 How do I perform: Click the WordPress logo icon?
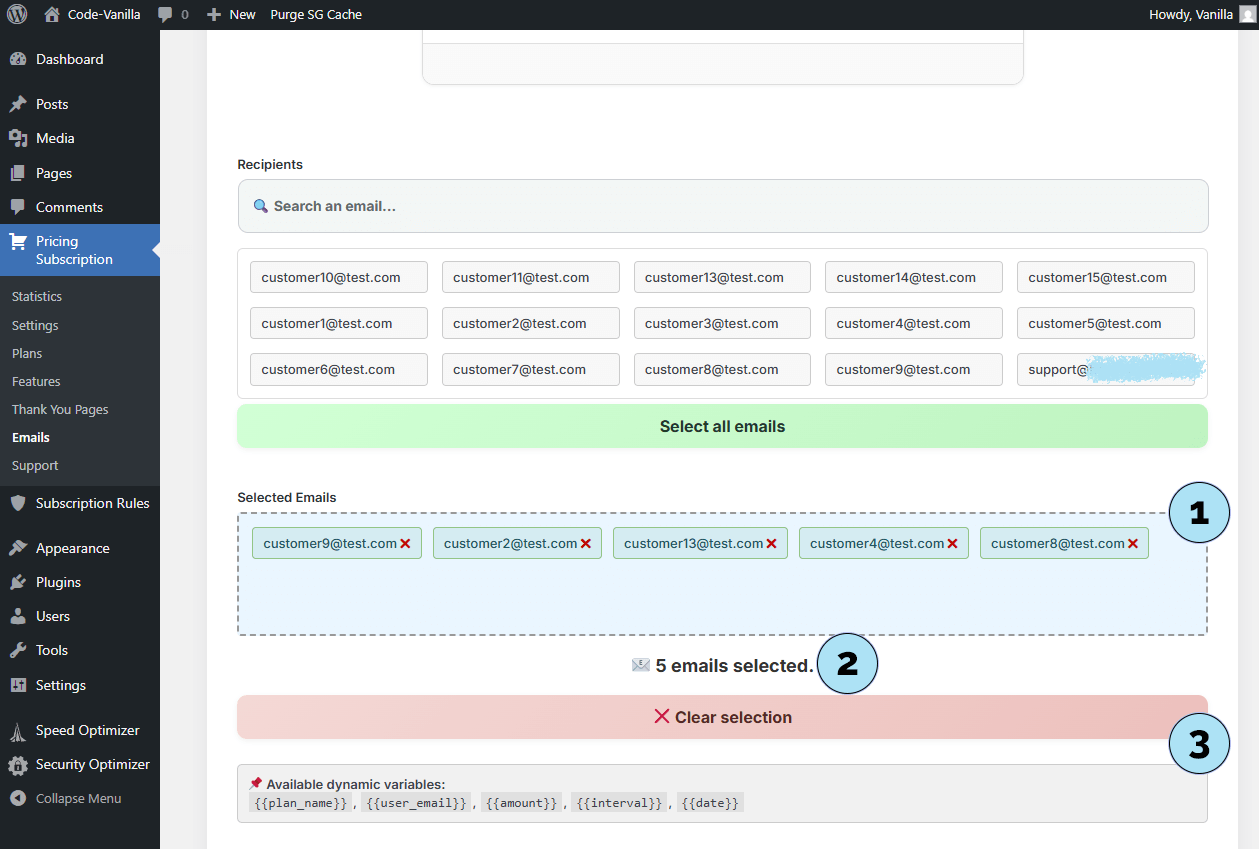(17, 14)
